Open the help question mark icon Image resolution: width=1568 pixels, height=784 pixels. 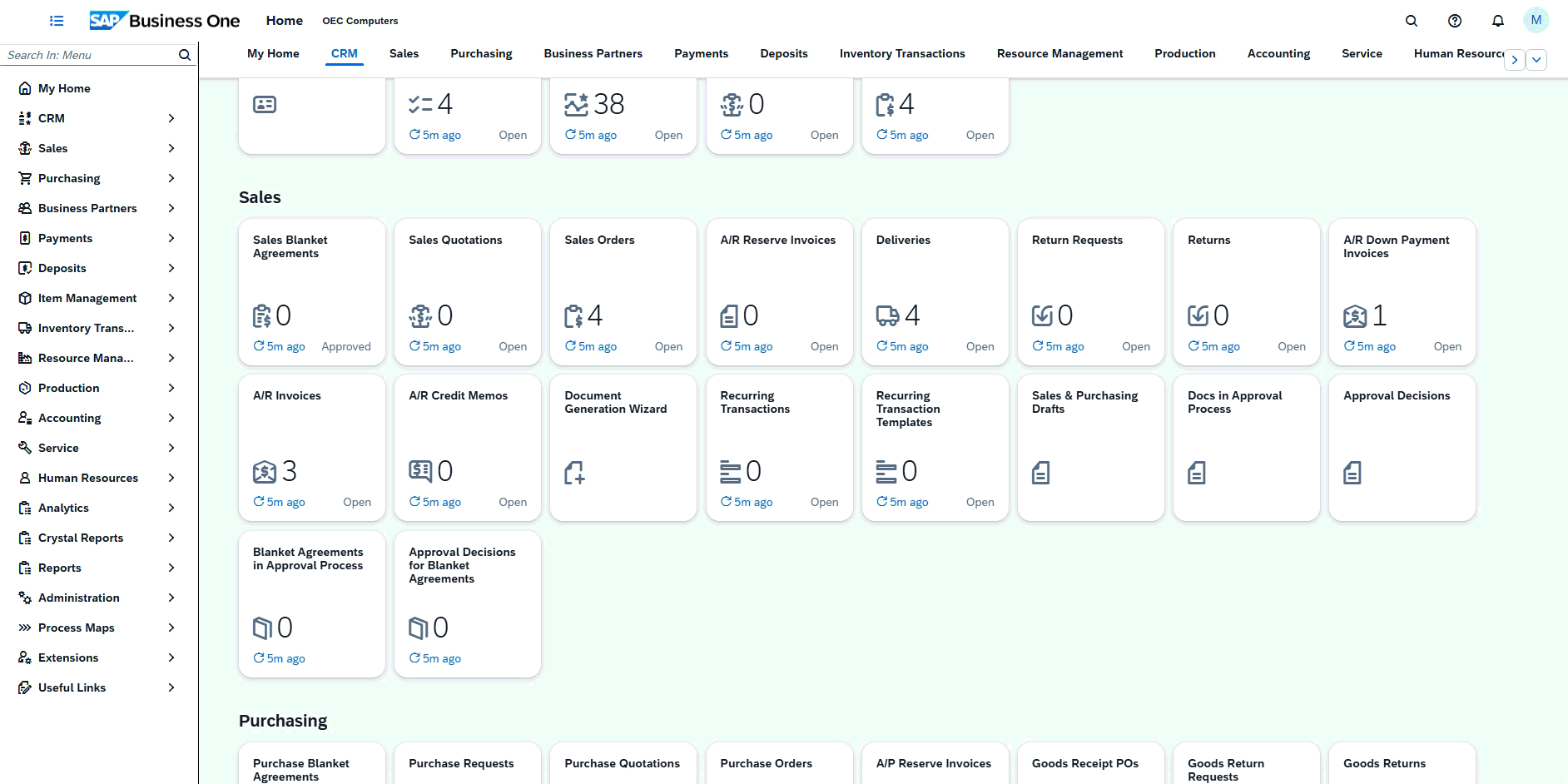tap(1455, 21)
